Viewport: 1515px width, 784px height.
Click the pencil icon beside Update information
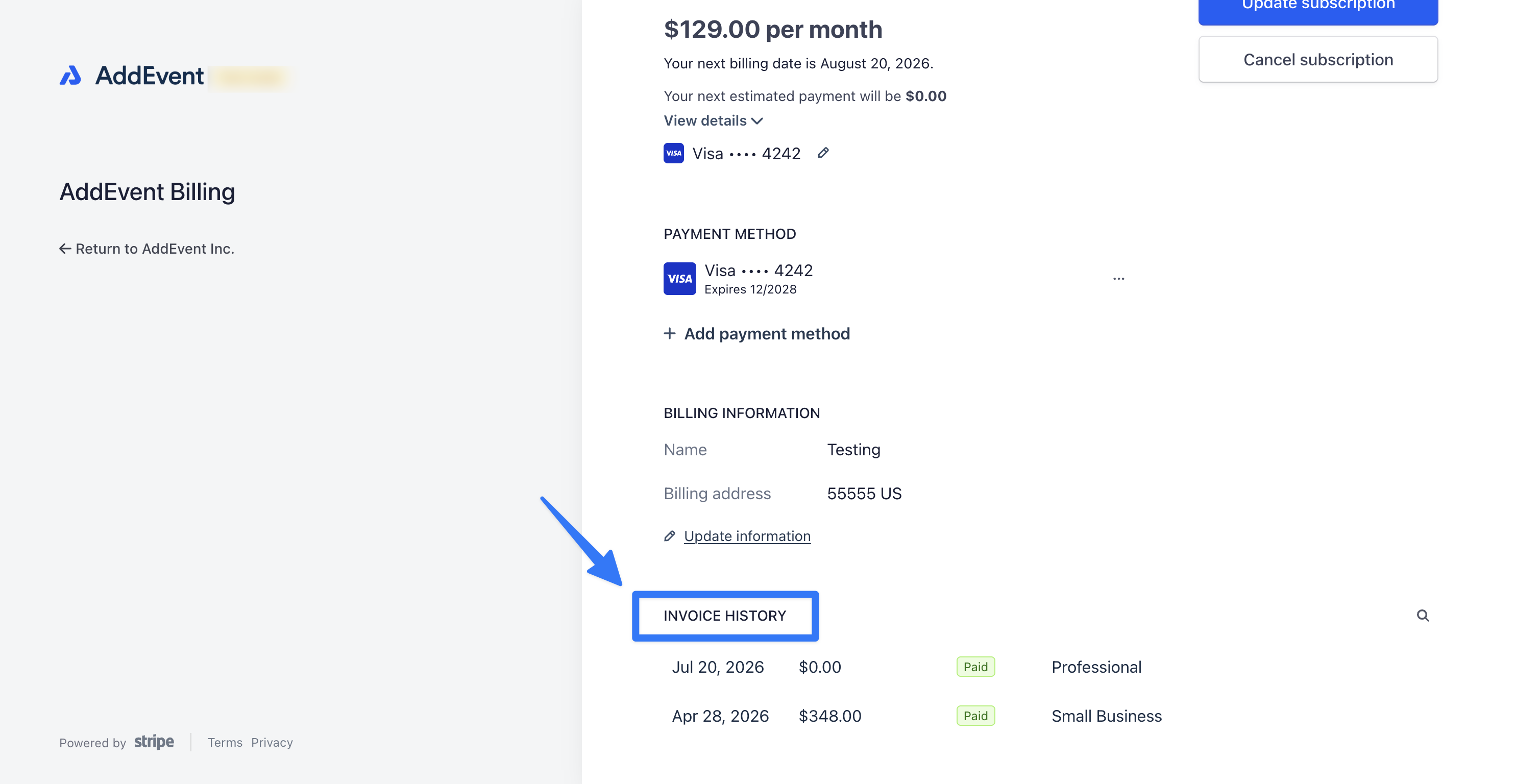(669, 536)
